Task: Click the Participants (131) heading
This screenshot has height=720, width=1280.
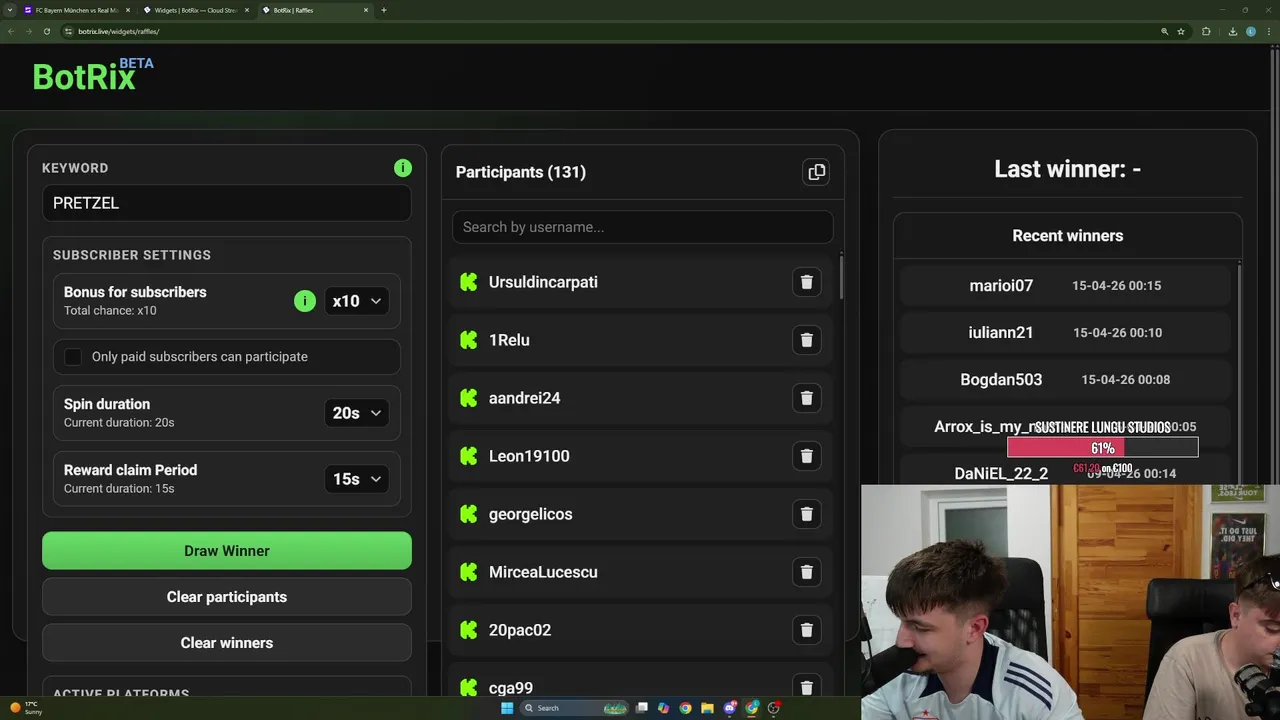Action: [521, 172]
